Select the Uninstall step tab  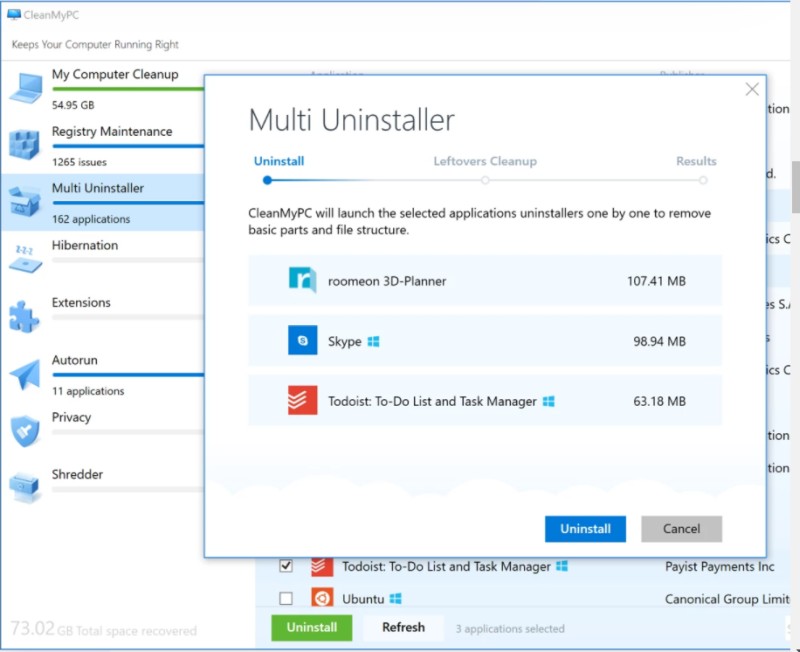point(279,161)
